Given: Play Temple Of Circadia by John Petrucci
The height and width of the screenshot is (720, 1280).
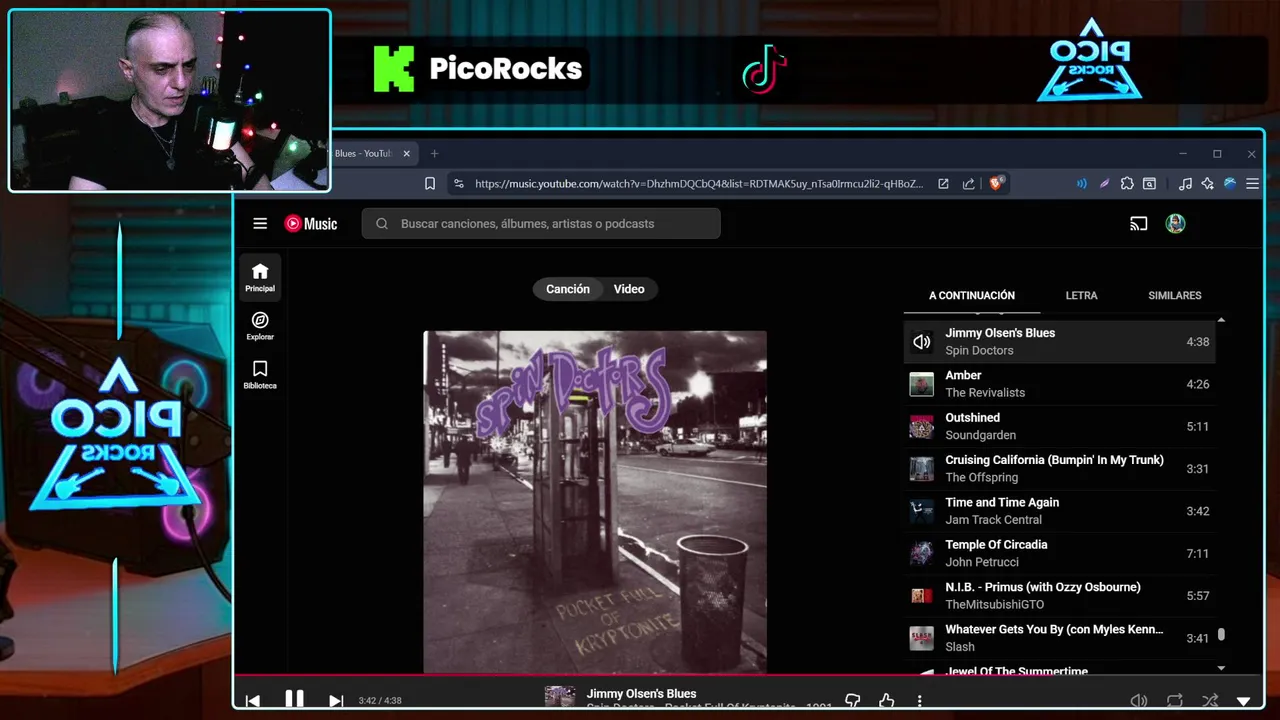Looking at the screenshot, I should pos(1060,553).
